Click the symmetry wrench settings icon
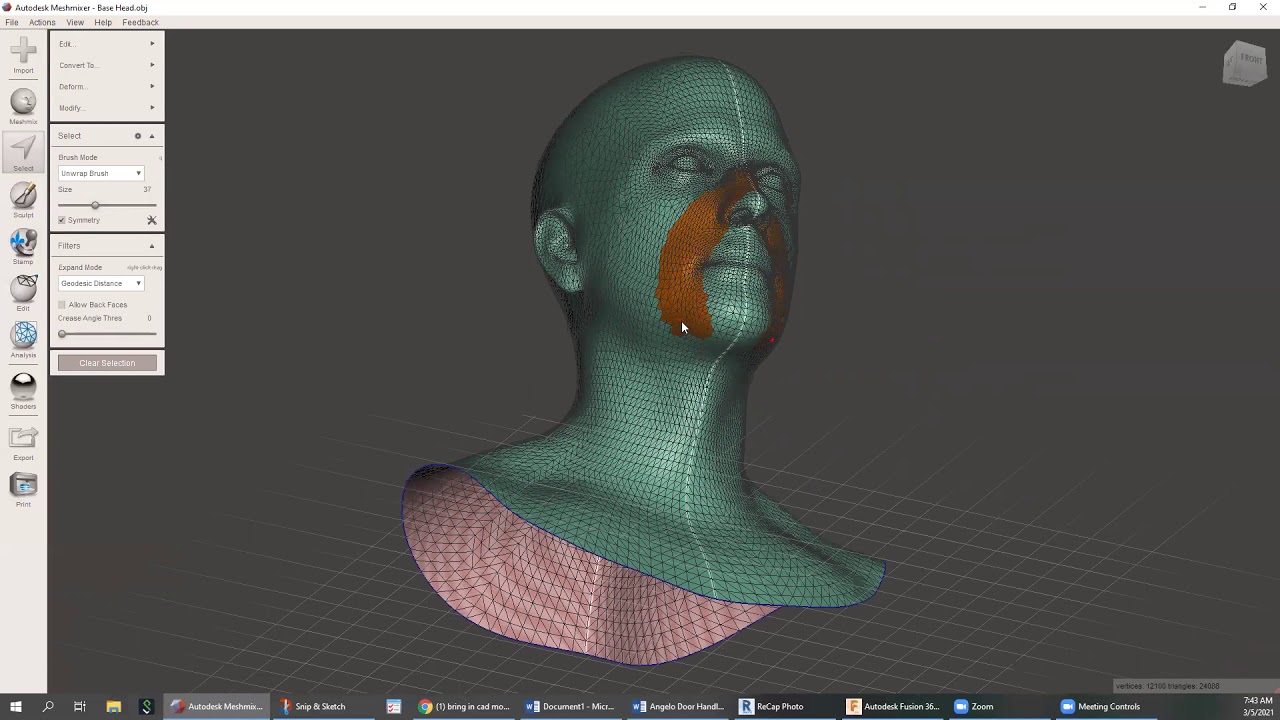The width and height of the screenshot is (1280, 720). (x=152, y=220)
